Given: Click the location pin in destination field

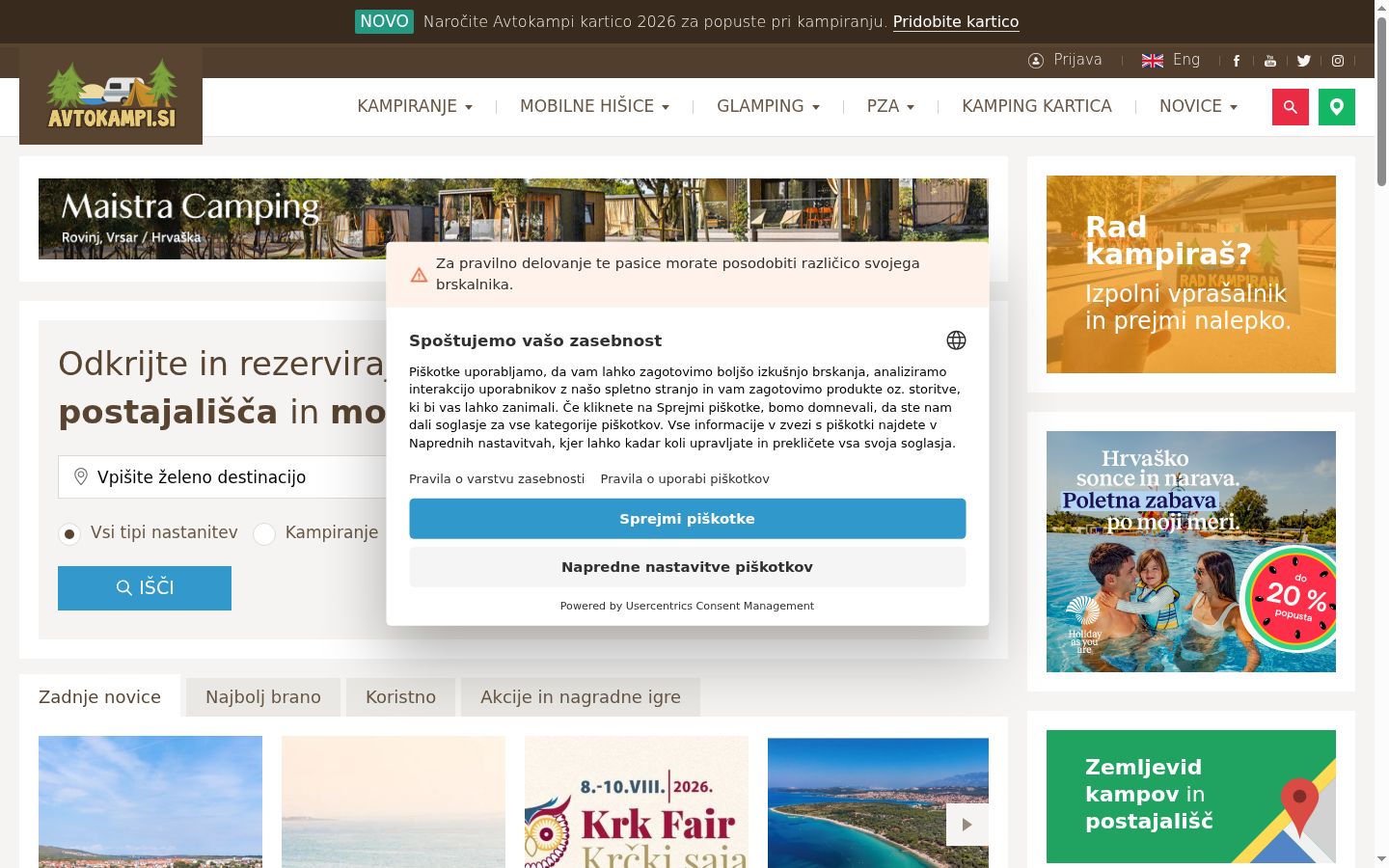Looking at the screenshot, I should [81, 477].
